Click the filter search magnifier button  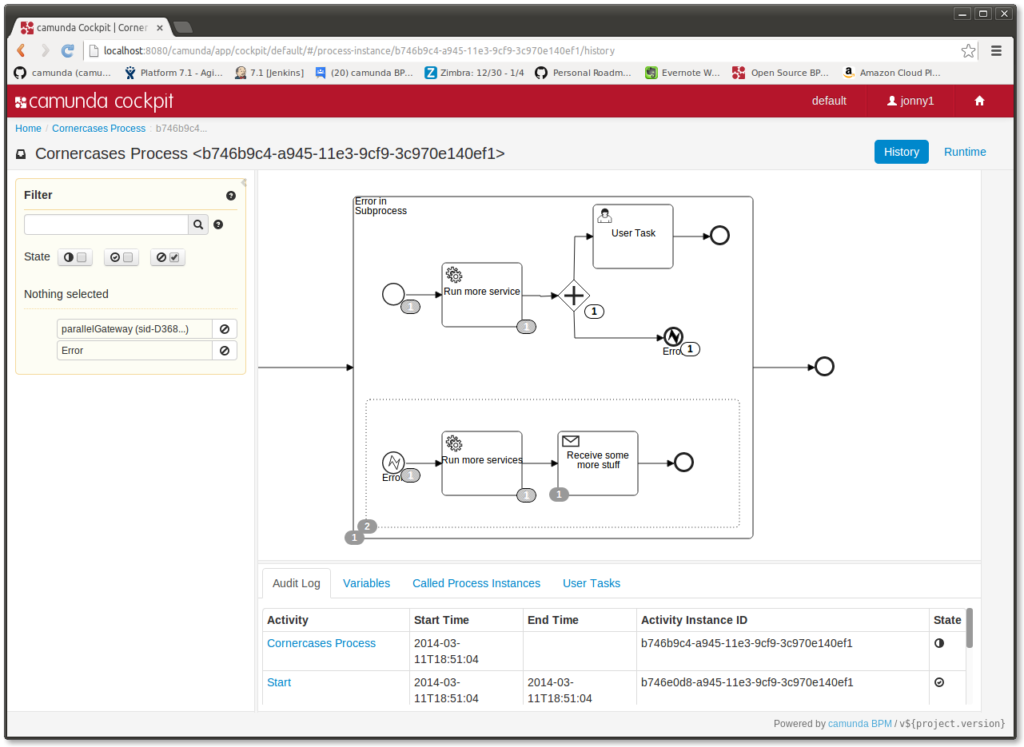[198, 225]
